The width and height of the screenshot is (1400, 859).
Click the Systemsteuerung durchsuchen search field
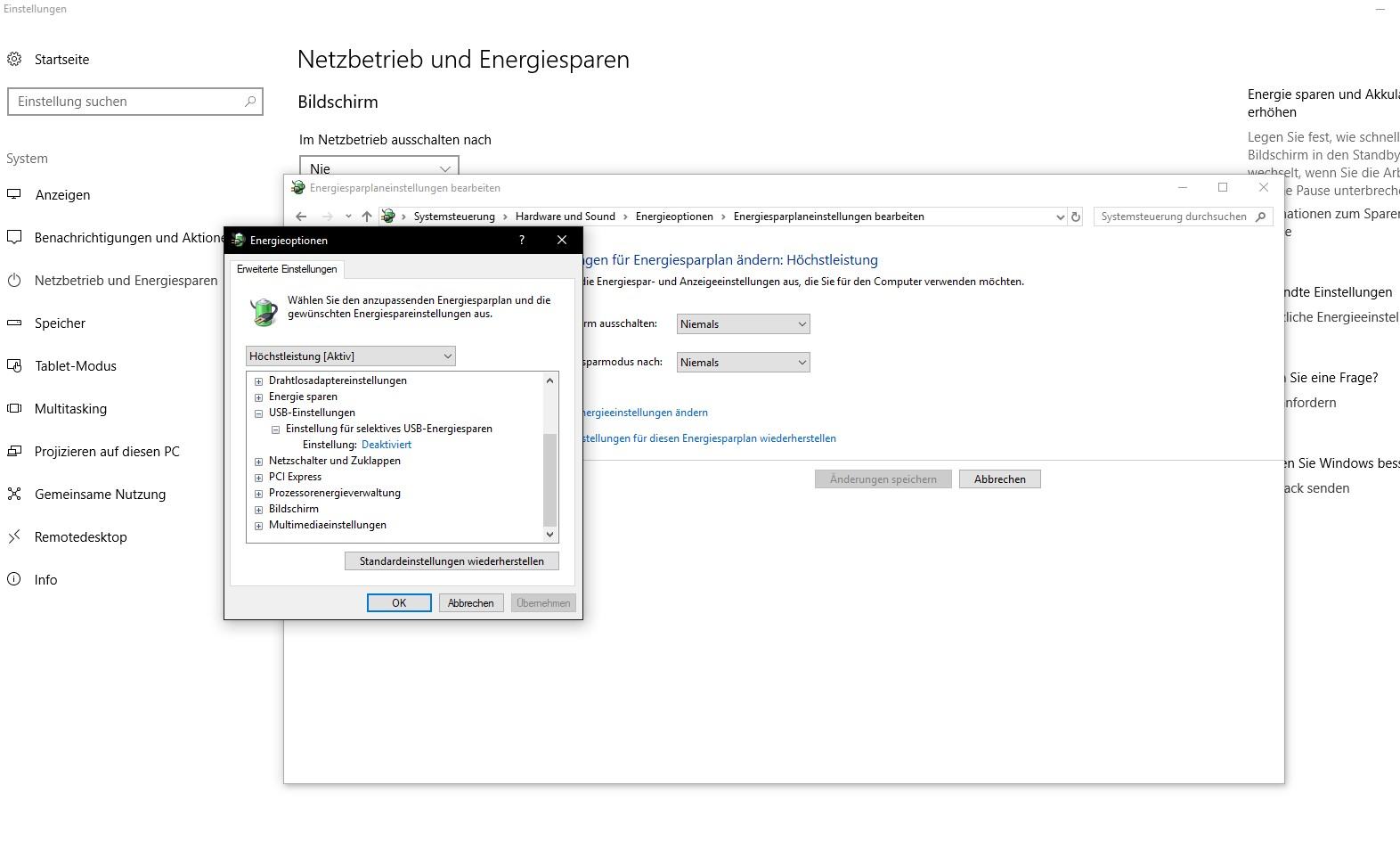coord(1183,217)
